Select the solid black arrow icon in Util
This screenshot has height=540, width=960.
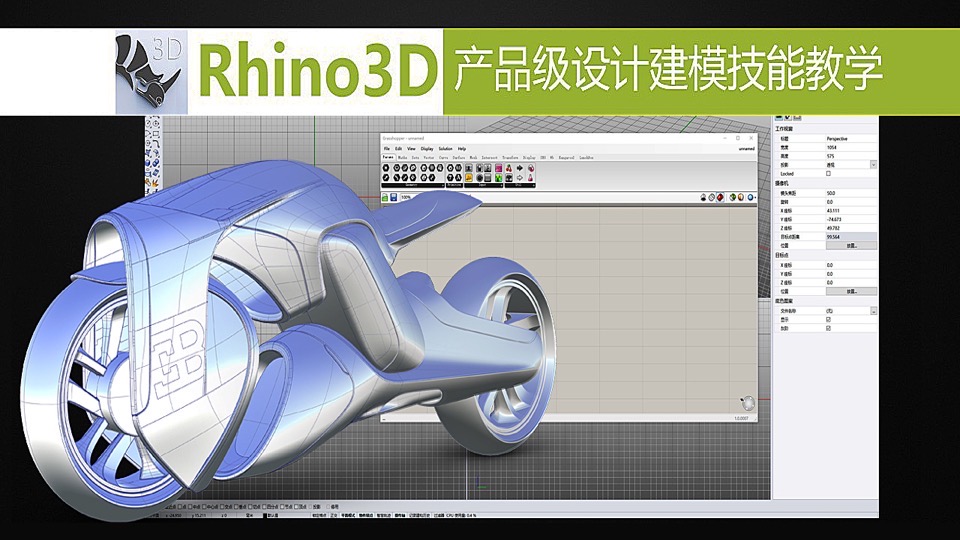tap(519, 168)
